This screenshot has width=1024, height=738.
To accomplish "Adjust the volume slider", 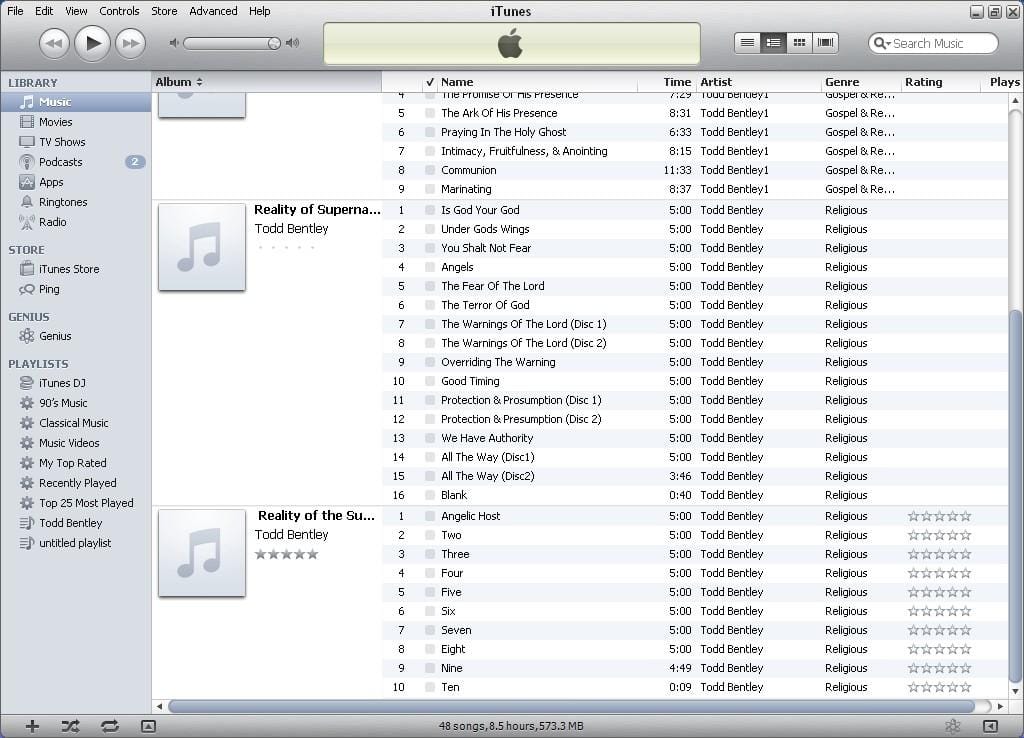I will [x=232, y=43].
